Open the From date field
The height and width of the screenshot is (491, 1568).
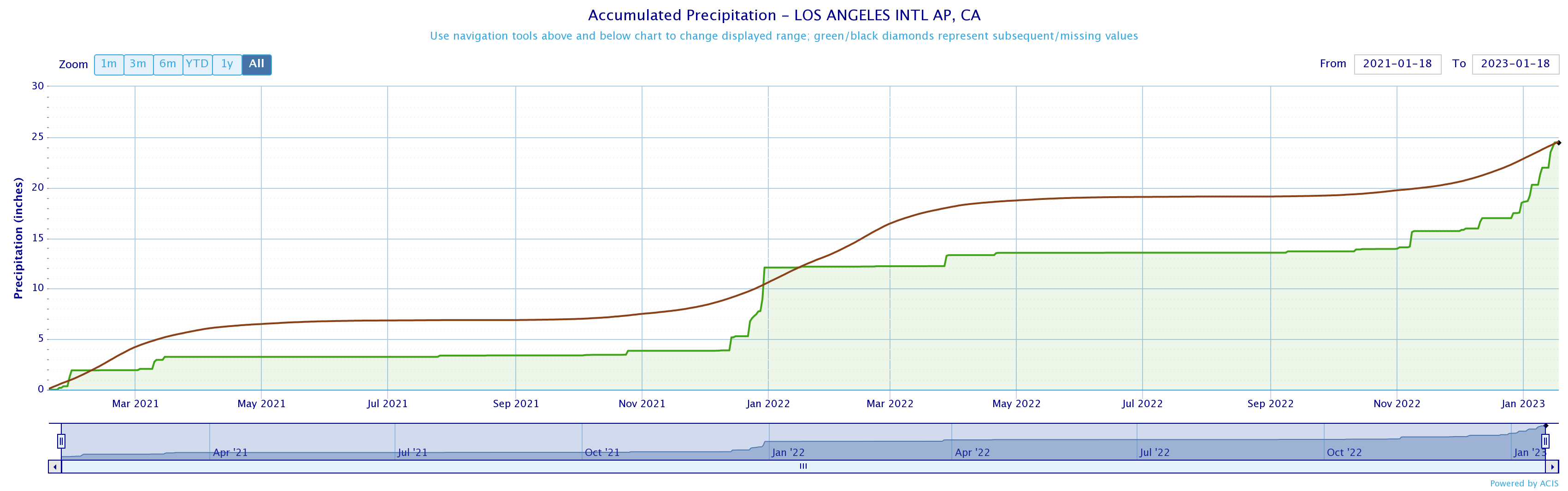pyautogui.click(x=1397, y=64)
